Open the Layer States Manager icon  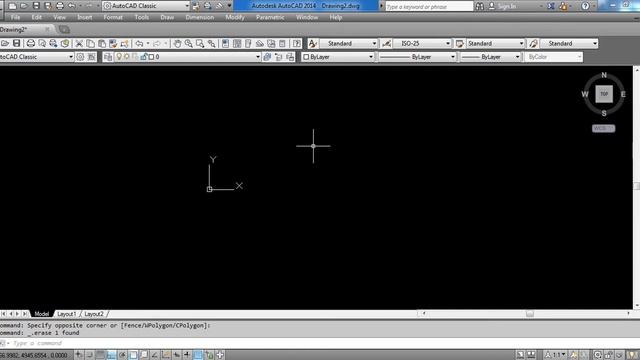(290, 57)
